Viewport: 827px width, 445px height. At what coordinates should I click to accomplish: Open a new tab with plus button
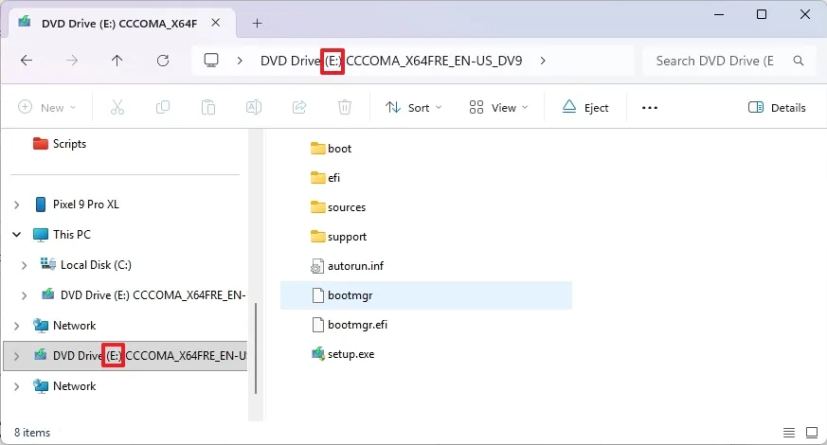[257, 23]
